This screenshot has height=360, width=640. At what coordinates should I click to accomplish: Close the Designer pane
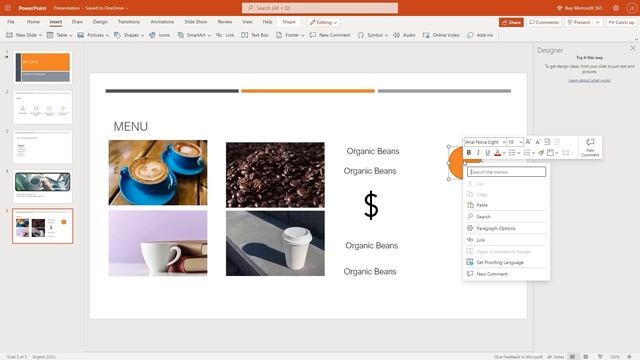(x=633, y=48)
